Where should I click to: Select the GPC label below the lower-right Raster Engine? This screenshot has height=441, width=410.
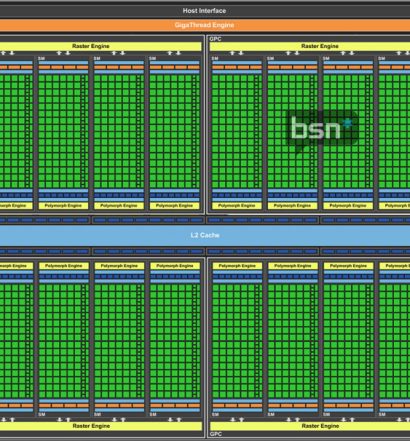pos(216,434)
